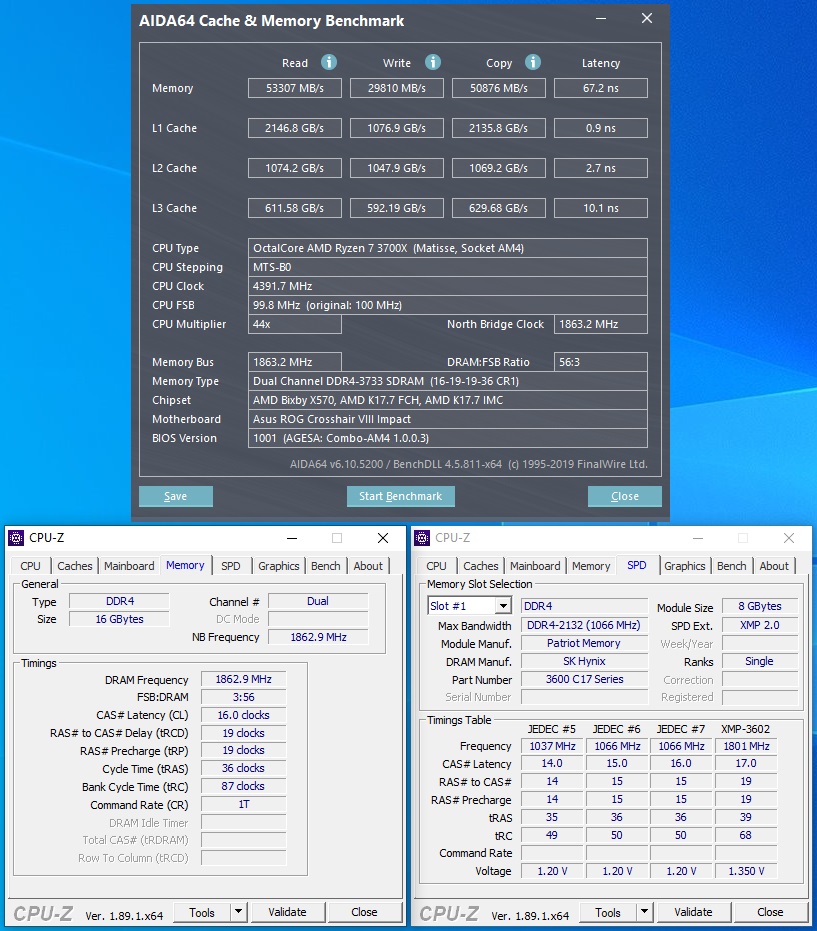Close the AIDA64 window with the X
Viewport: 817px width, 931px height.
[647, 19]
